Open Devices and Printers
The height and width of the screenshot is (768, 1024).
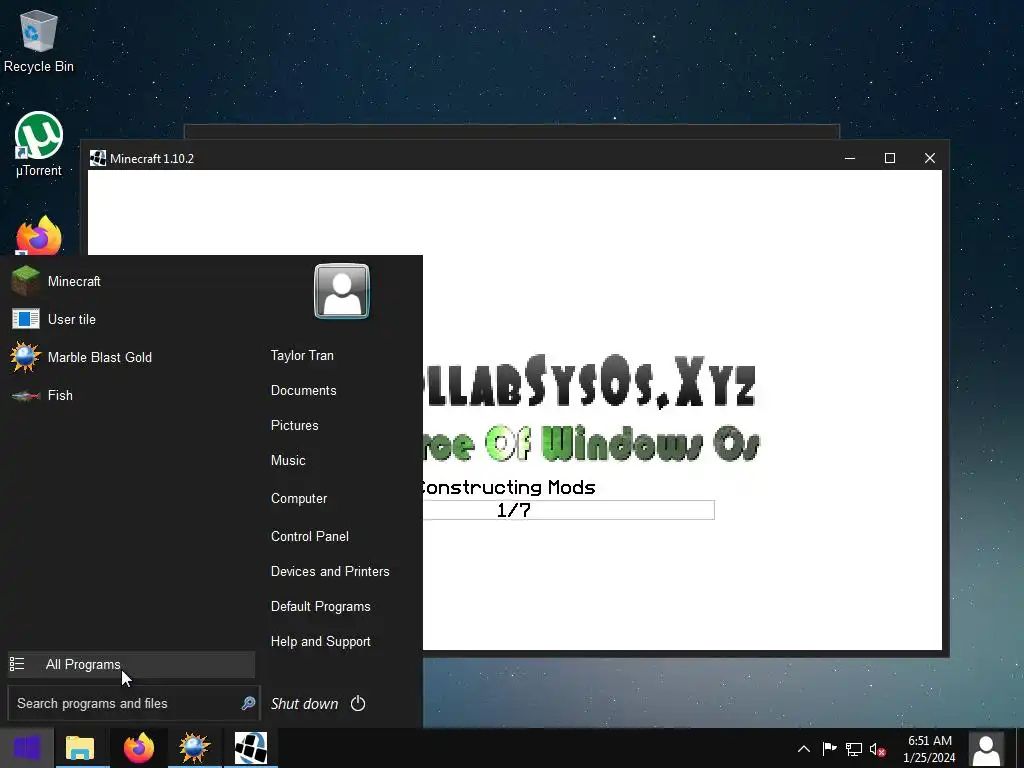pos(330,571)
